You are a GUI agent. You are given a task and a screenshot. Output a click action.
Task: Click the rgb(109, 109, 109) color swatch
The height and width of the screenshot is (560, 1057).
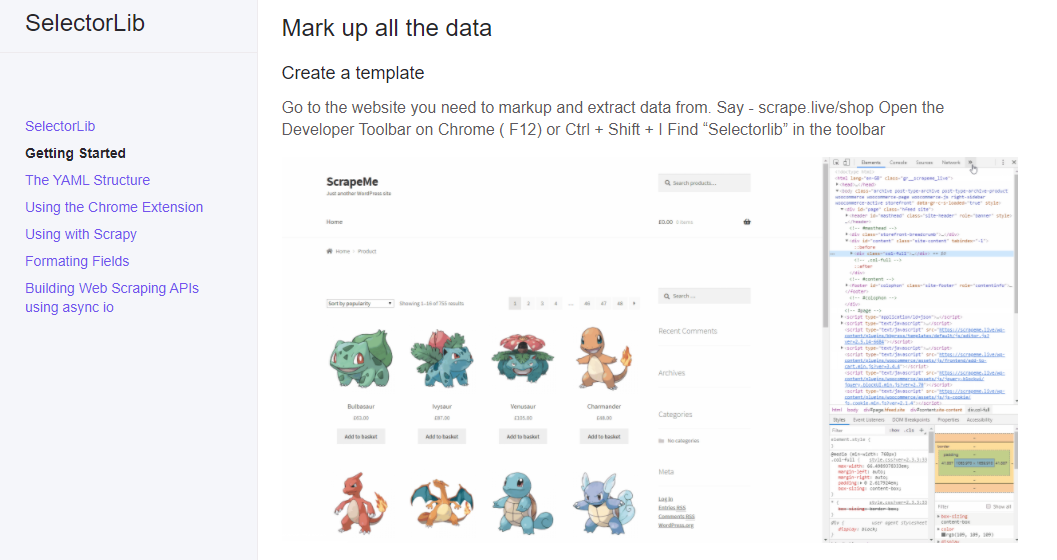(x=943, y=534)
